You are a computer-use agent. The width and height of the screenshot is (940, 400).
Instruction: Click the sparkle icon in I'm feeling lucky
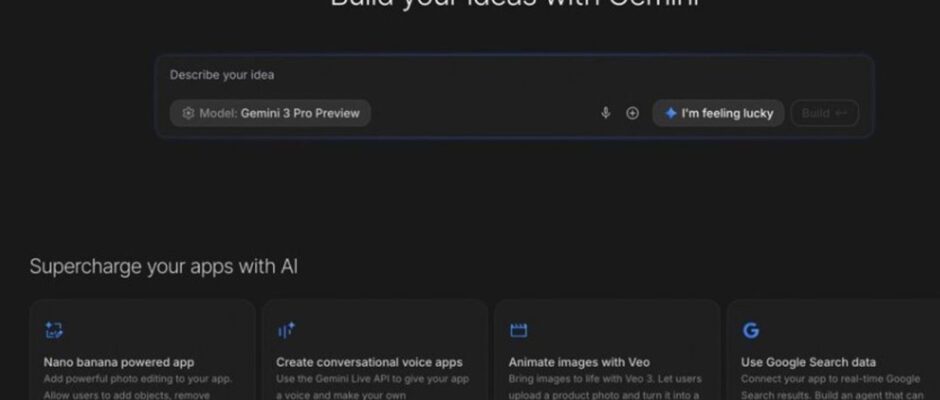(x=670, y=113)
